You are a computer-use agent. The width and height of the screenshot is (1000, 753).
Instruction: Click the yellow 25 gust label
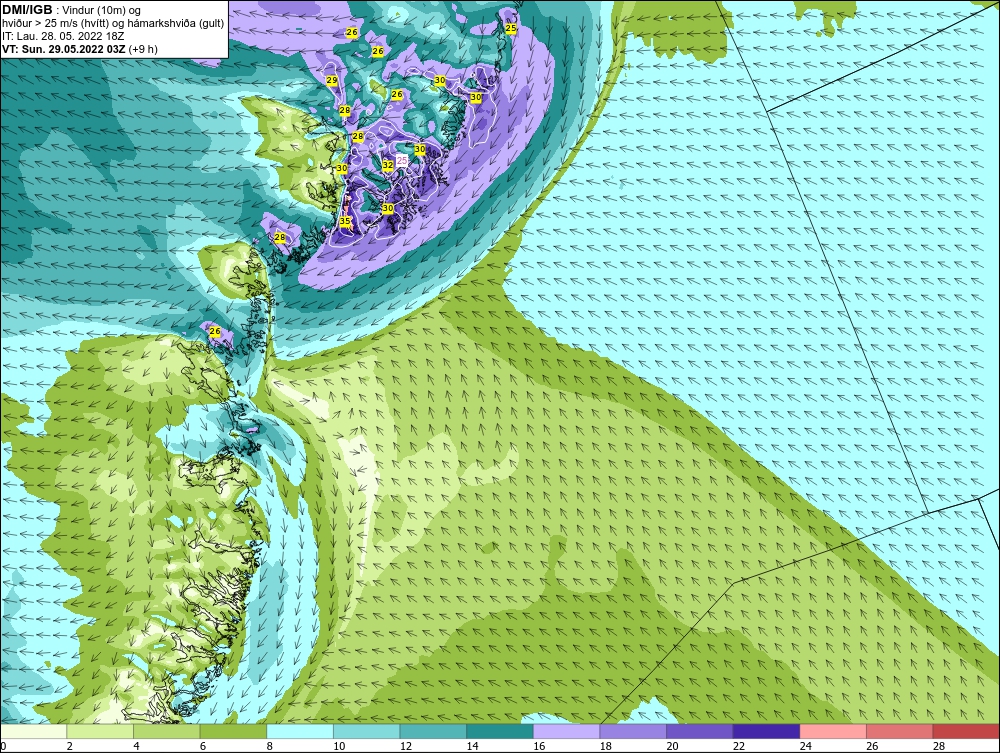click(511, 28)
